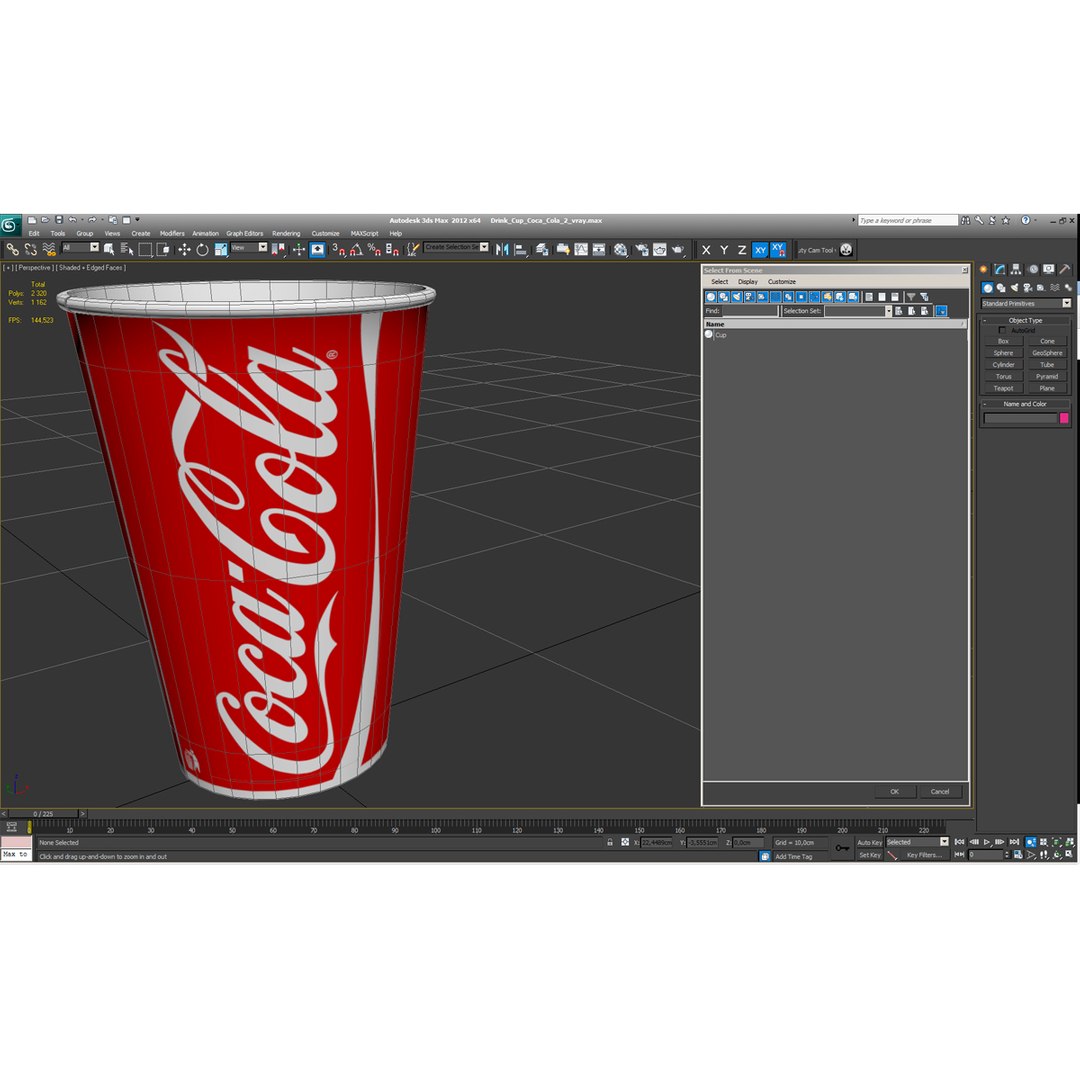1080x1080 pixels.
Task: Click the Auto Key button
Action: [869, 842]
